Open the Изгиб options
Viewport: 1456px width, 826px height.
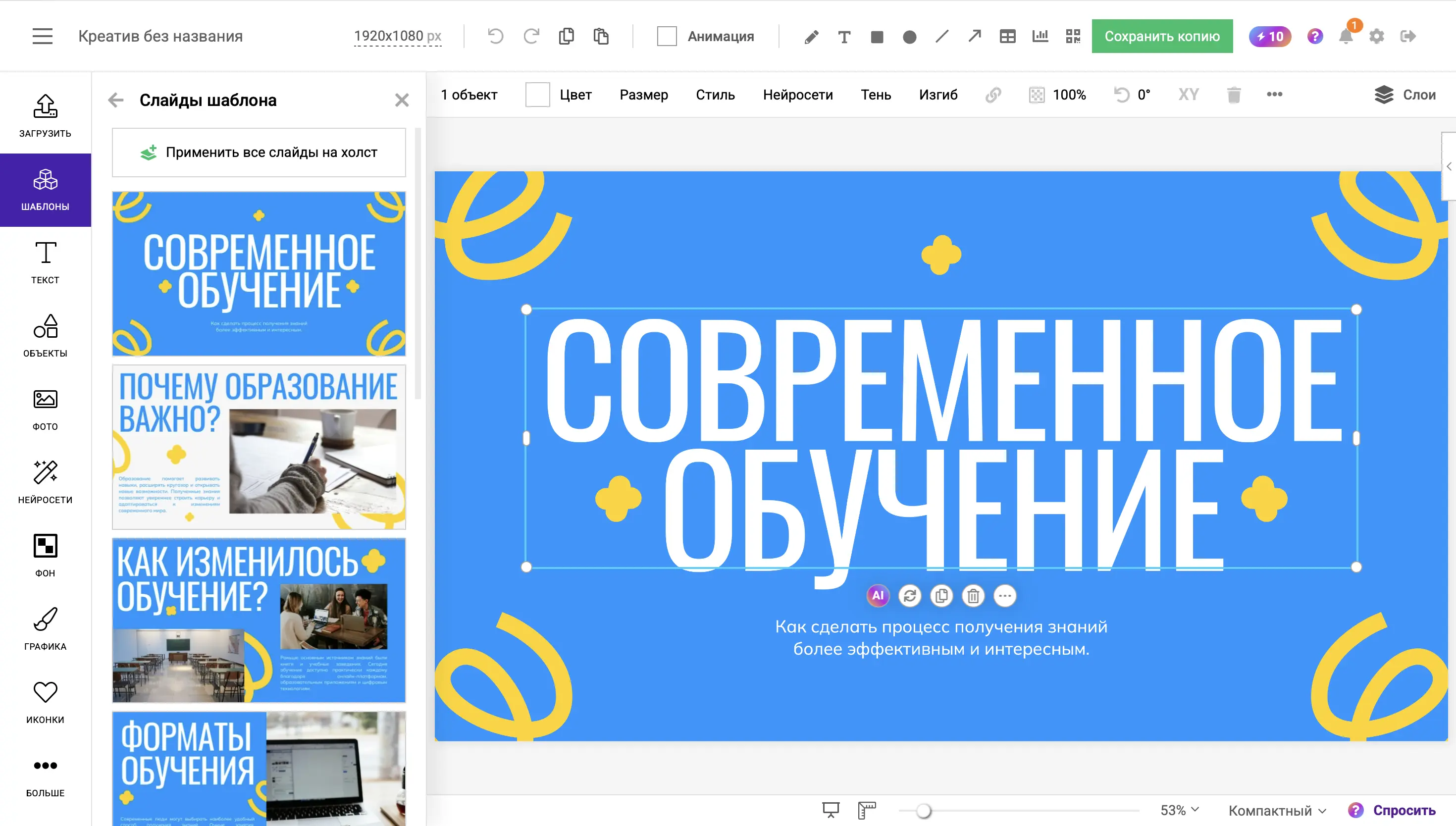pyautogui.click(x=938, y=95)
